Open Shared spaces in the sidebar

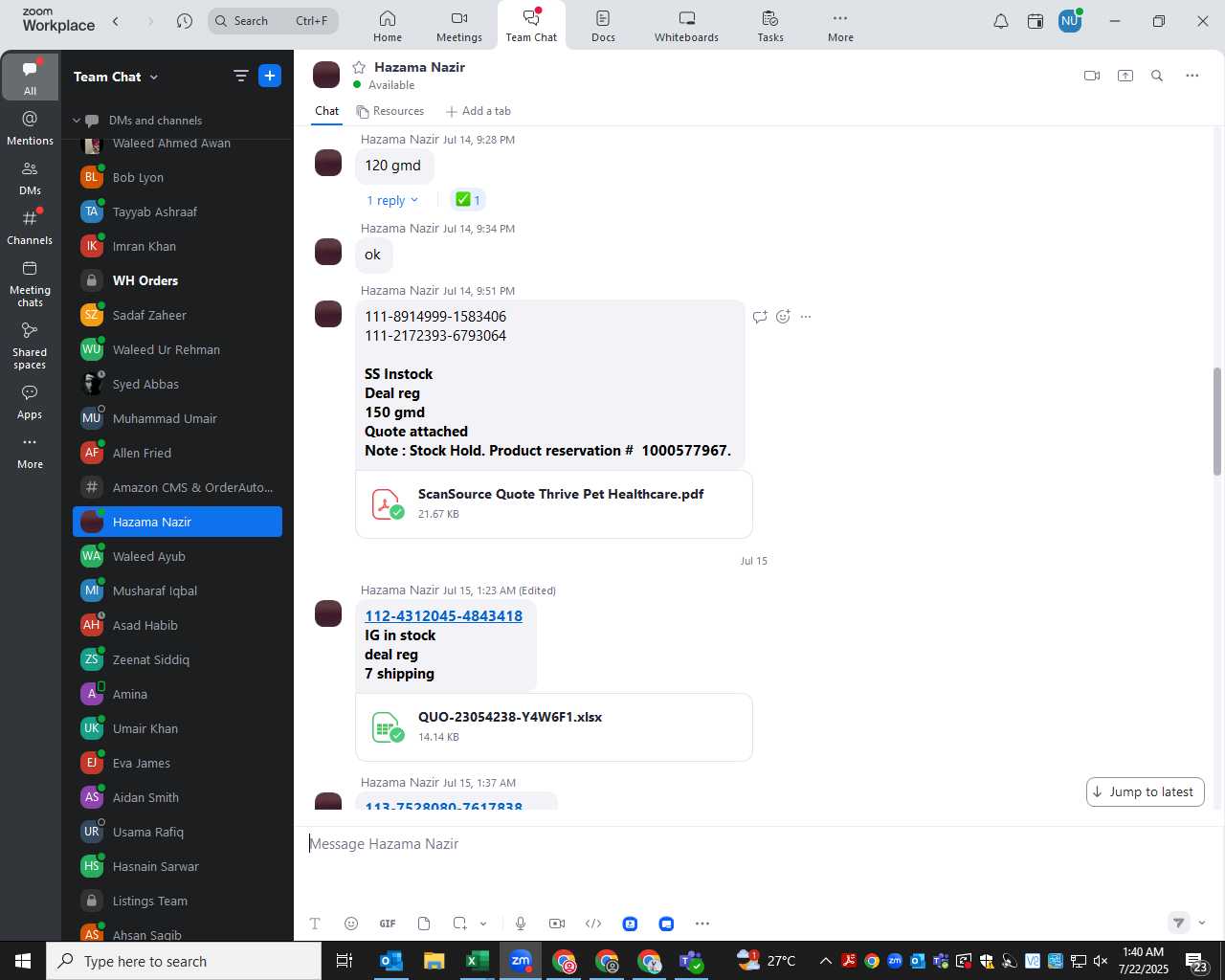point(30,345)
